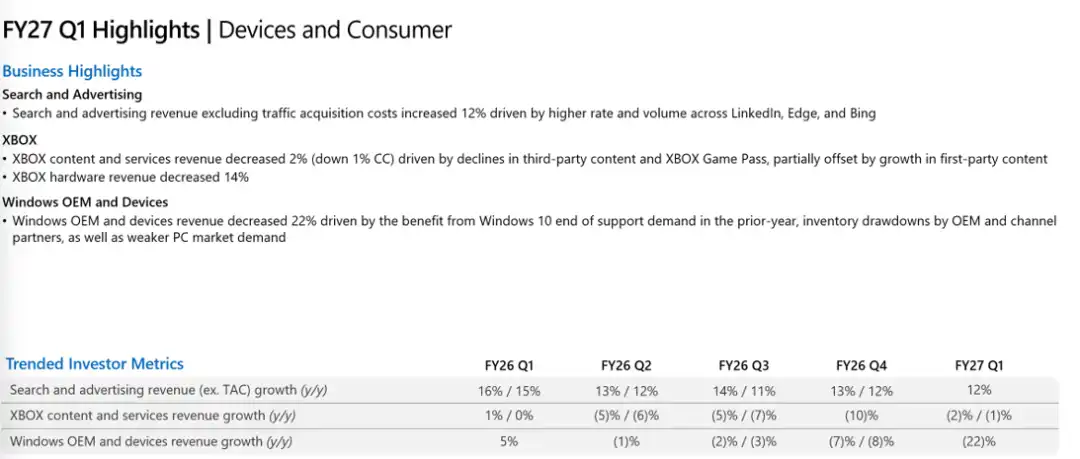Click the FY26 Q4 column header
This screenshot has width=1080, height=459.
[862, 366]
